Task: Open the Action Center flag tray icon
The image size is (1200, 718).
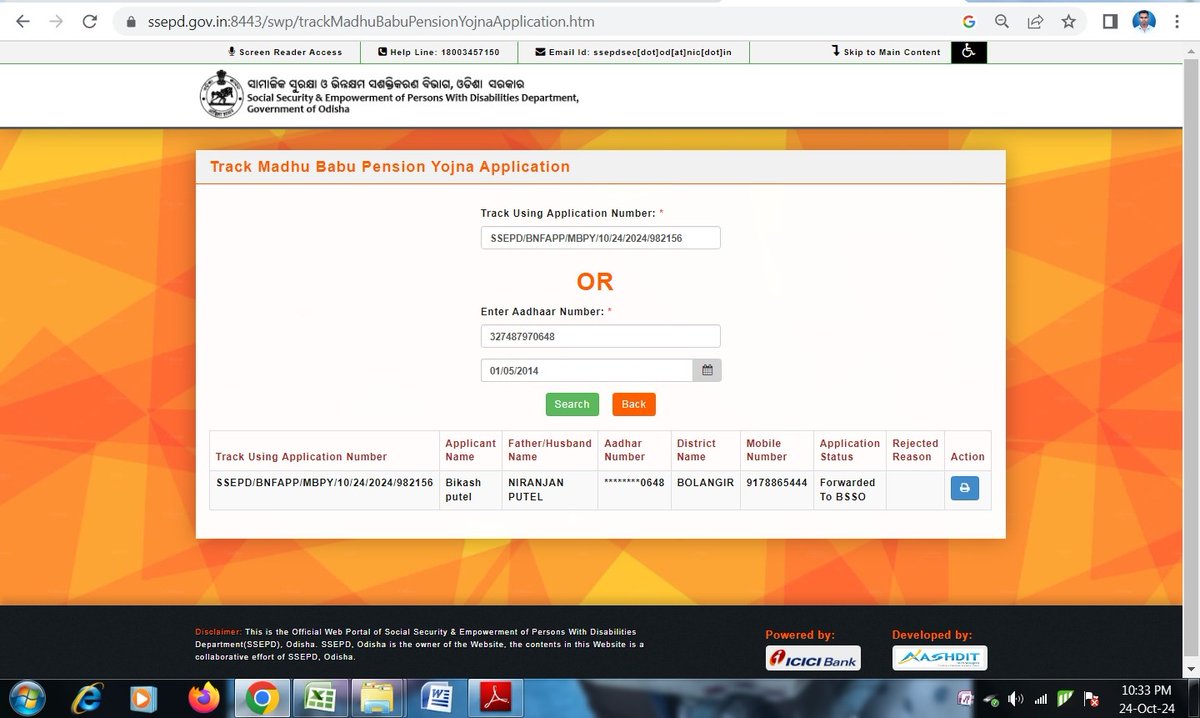Action: (x=1091, y=699)
